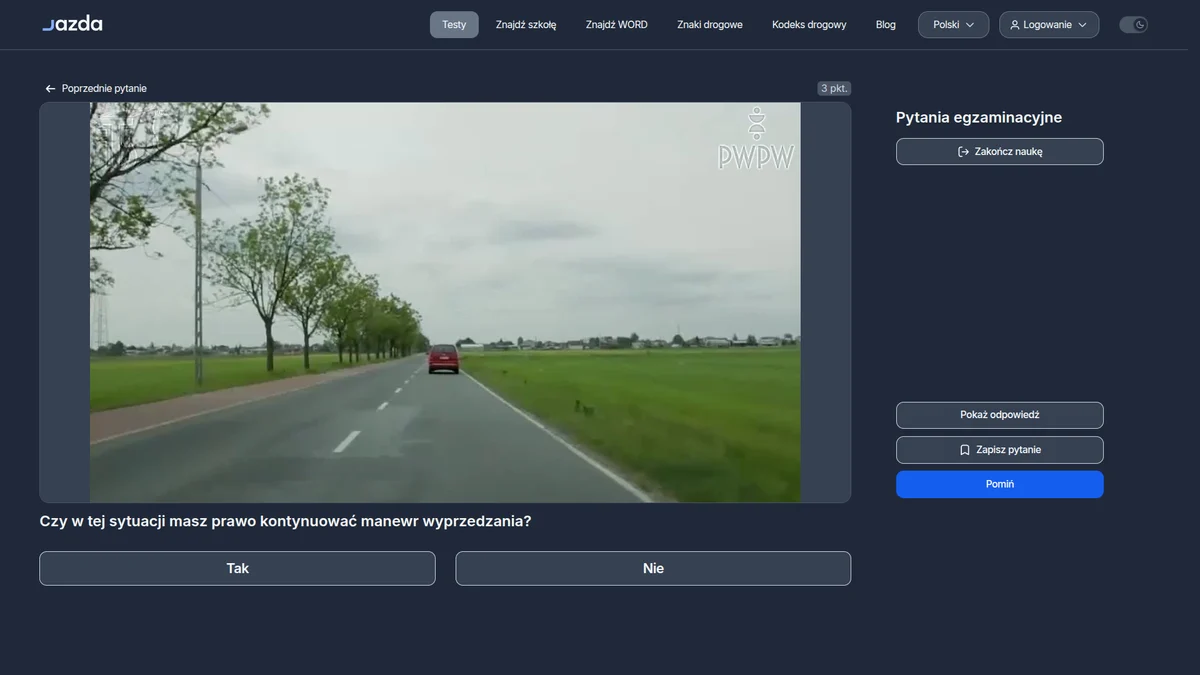Viewport: 1200px width, 675px height.
Task: Navigate to Kodeks drogowy
Action: [809, 25]
